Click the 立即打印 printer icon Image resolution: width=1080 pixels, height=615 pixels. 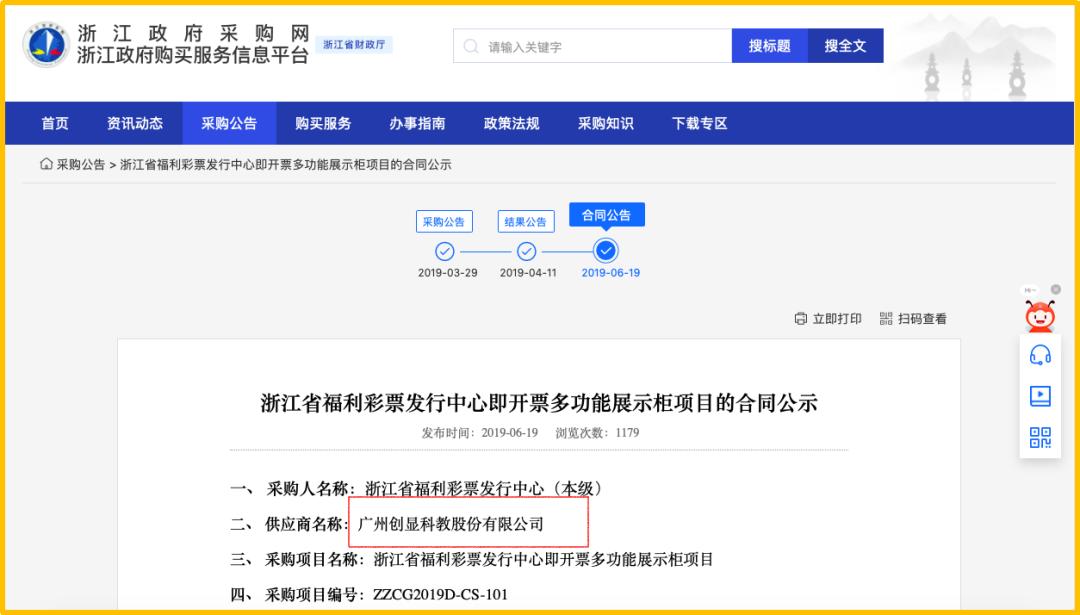(x=799, y=319)
